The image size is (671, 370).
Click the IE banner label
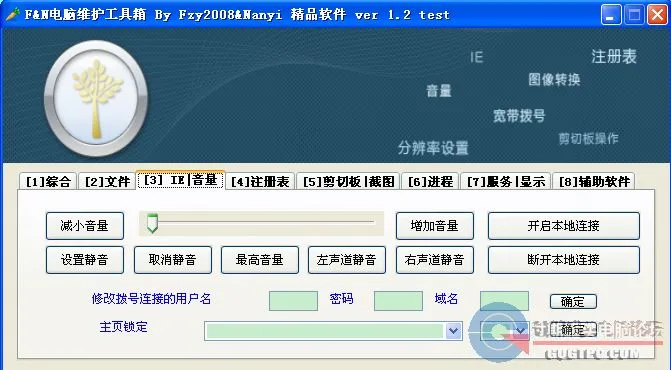(x=477, y=57)
